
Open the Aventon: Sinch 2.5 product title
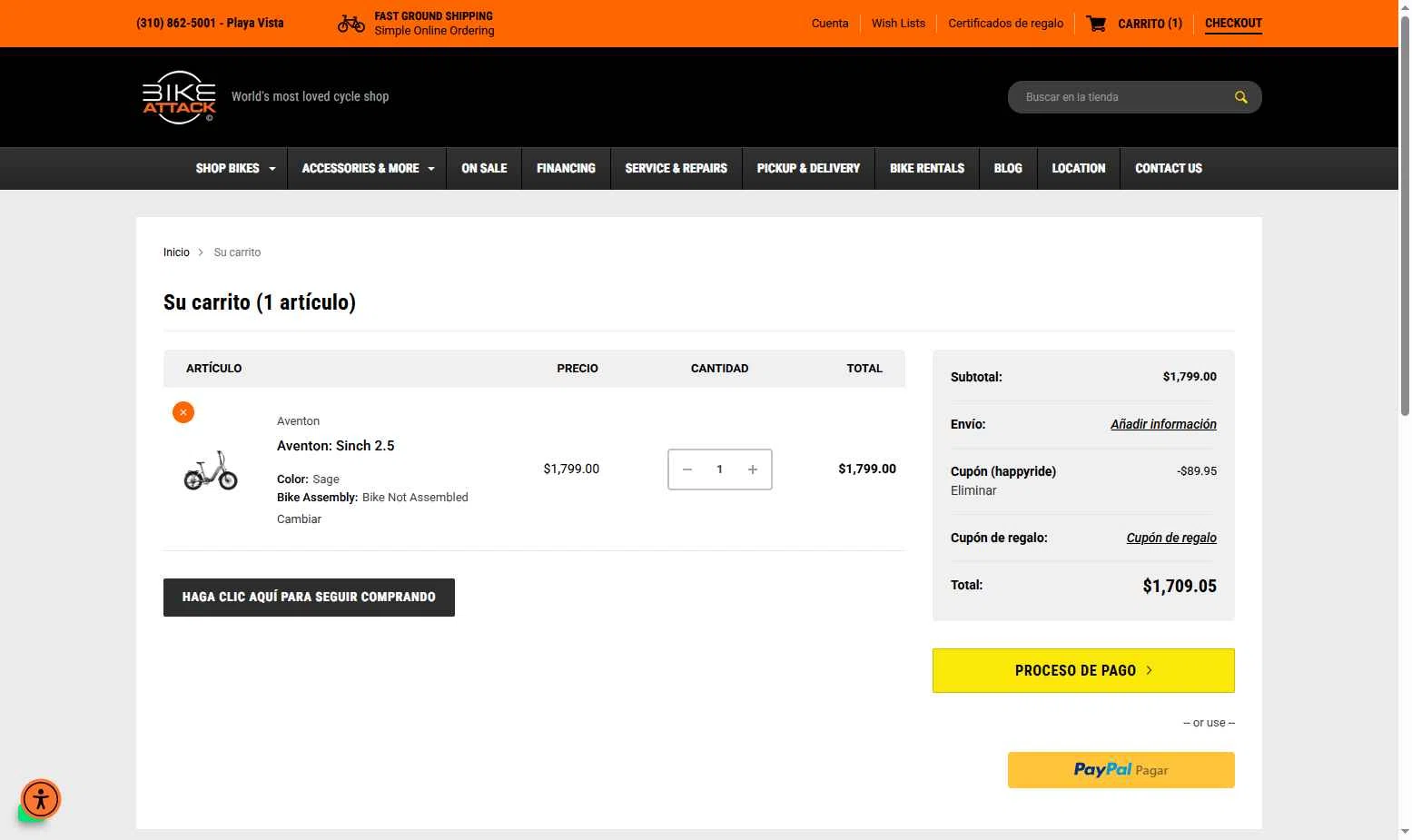[335, 446]
